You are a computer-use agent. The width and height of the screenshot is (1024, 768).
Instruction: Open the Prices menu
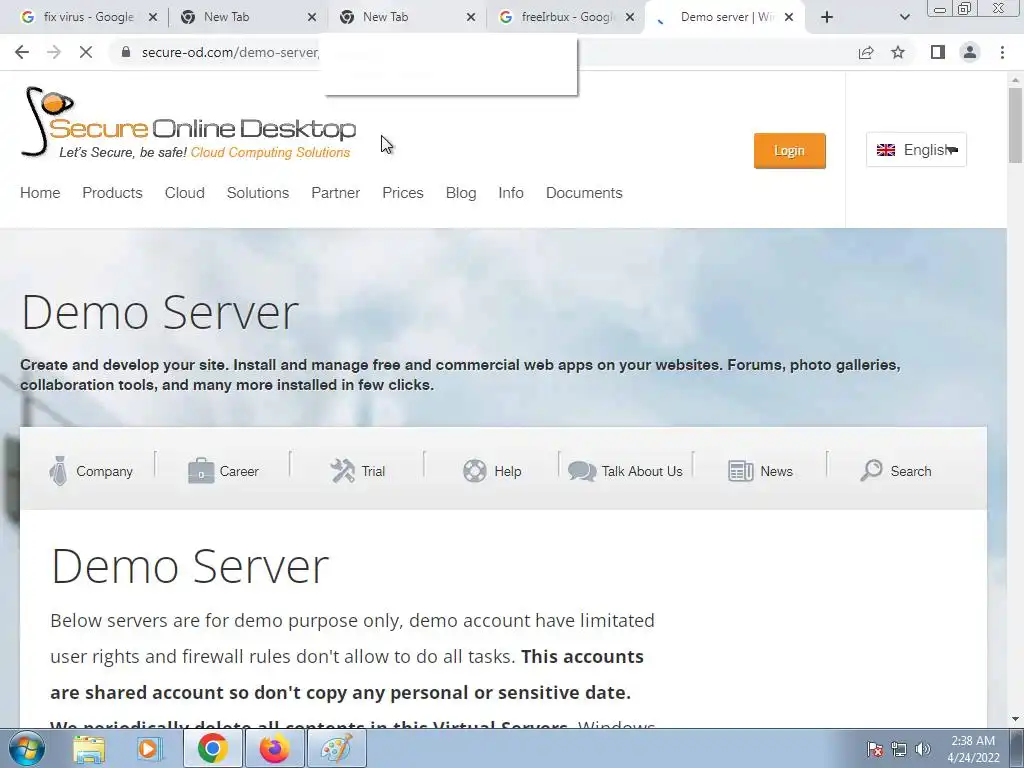coord(403,193)
